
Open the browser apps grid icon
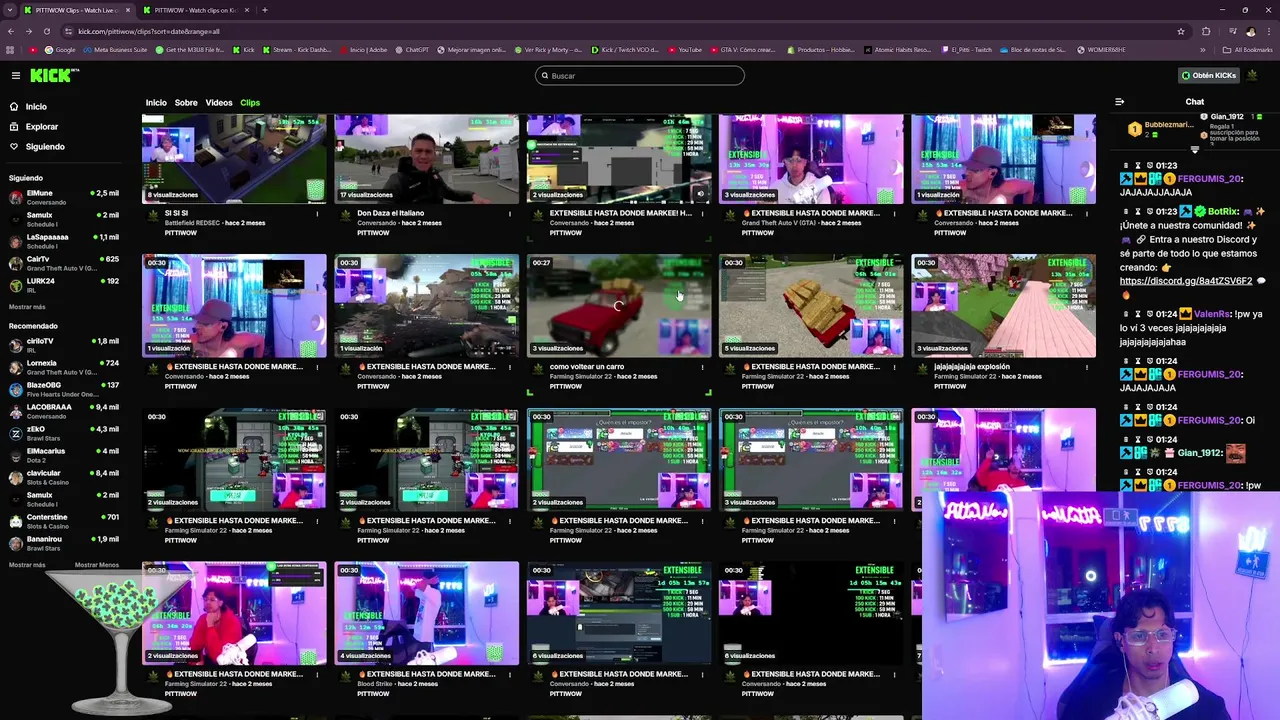[10, 49]
